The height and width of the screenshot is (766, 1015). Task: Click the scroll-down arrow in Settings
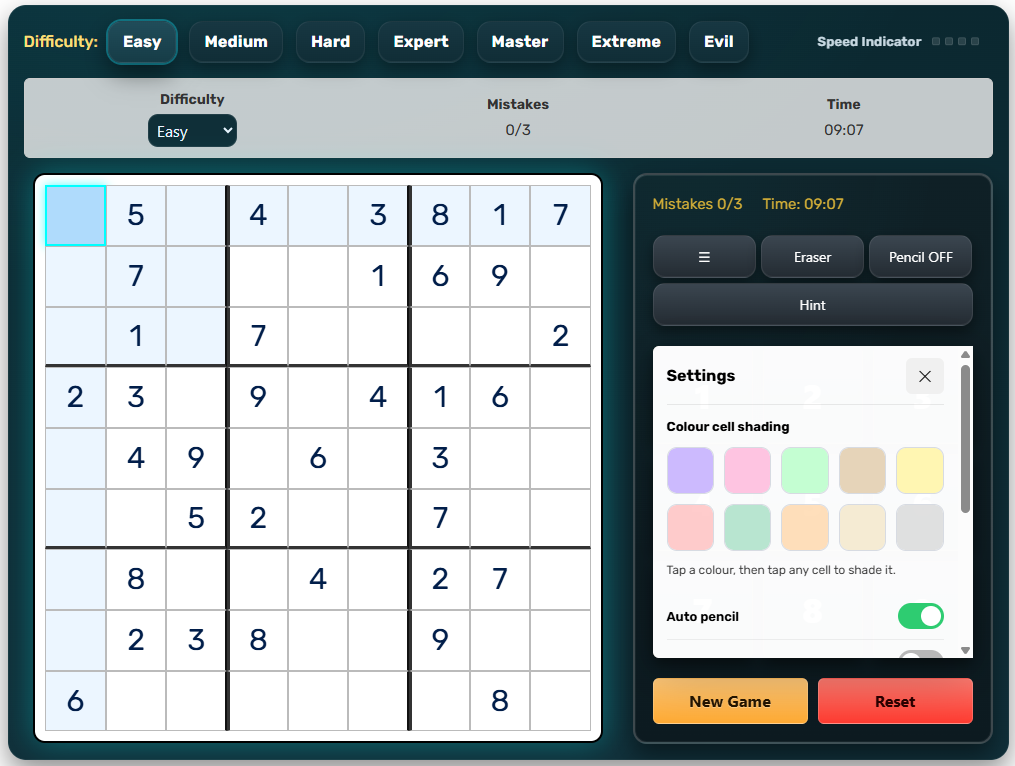[x=965, y=651]
